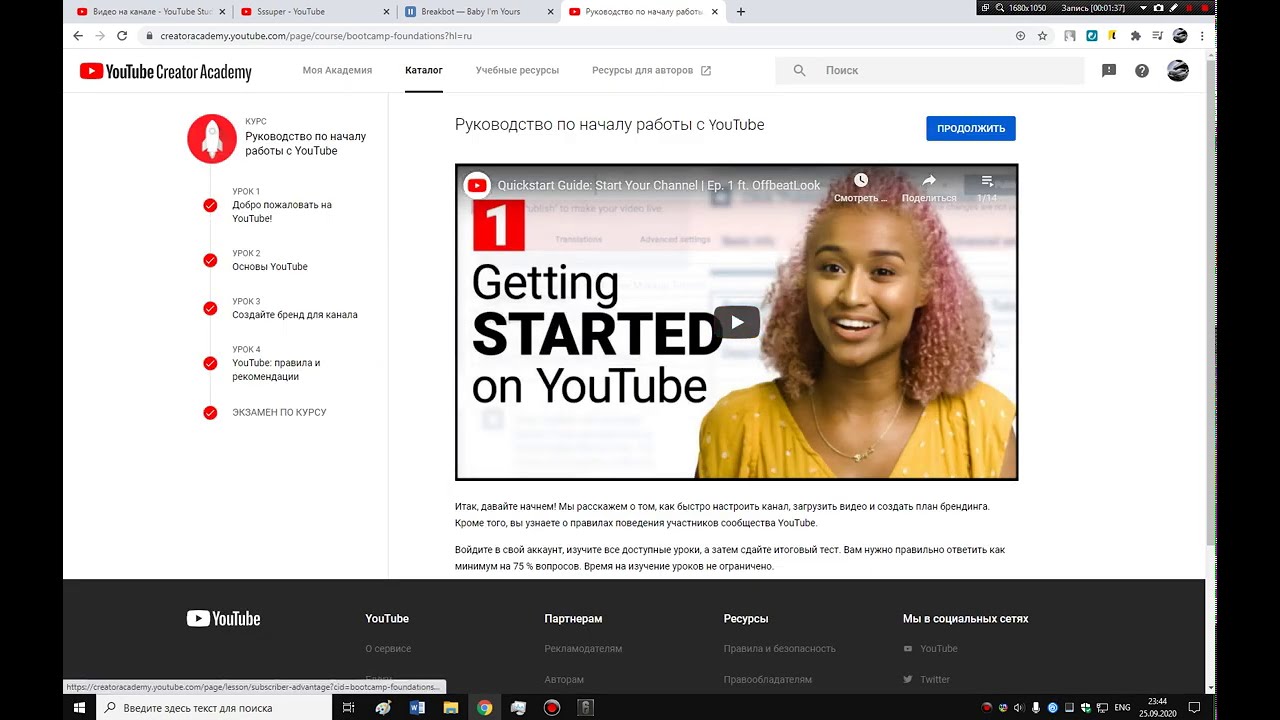1280x720 pixels.
Task: Open File Explorer from the taskbar
Action: tap(451, 708)
